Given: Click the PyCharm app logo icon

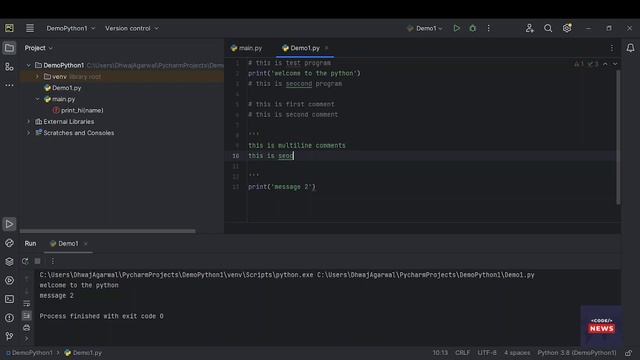Looking at the screenshot, I should click(x=9, y=28).
